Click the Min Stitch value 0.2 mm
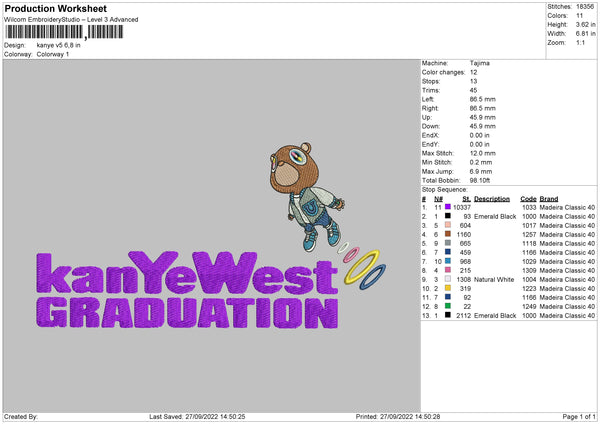 481,162
